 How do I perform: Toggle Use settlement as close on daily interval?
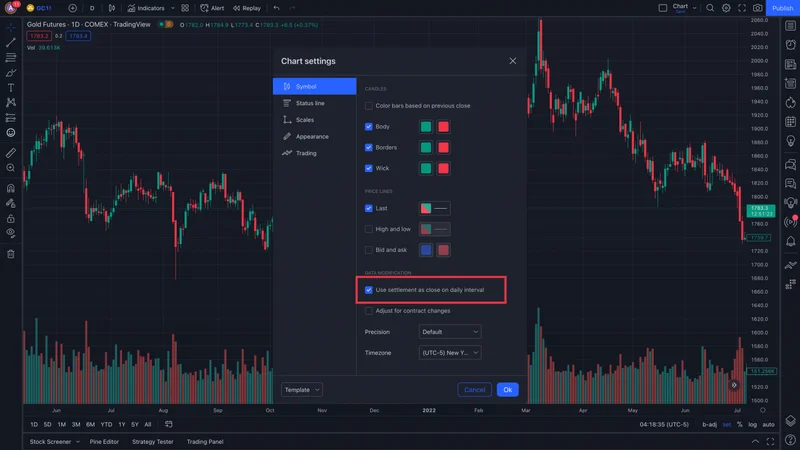pos(368,290)
